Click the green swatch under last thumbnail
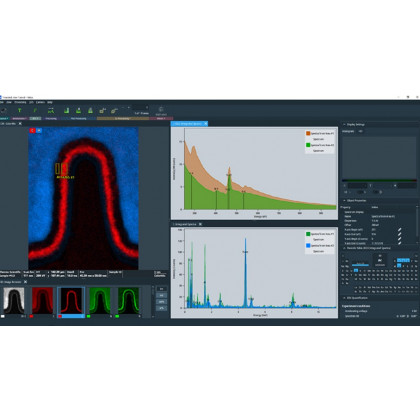Image resolution: width=420 pixels, height=420 pixels. 117,316
